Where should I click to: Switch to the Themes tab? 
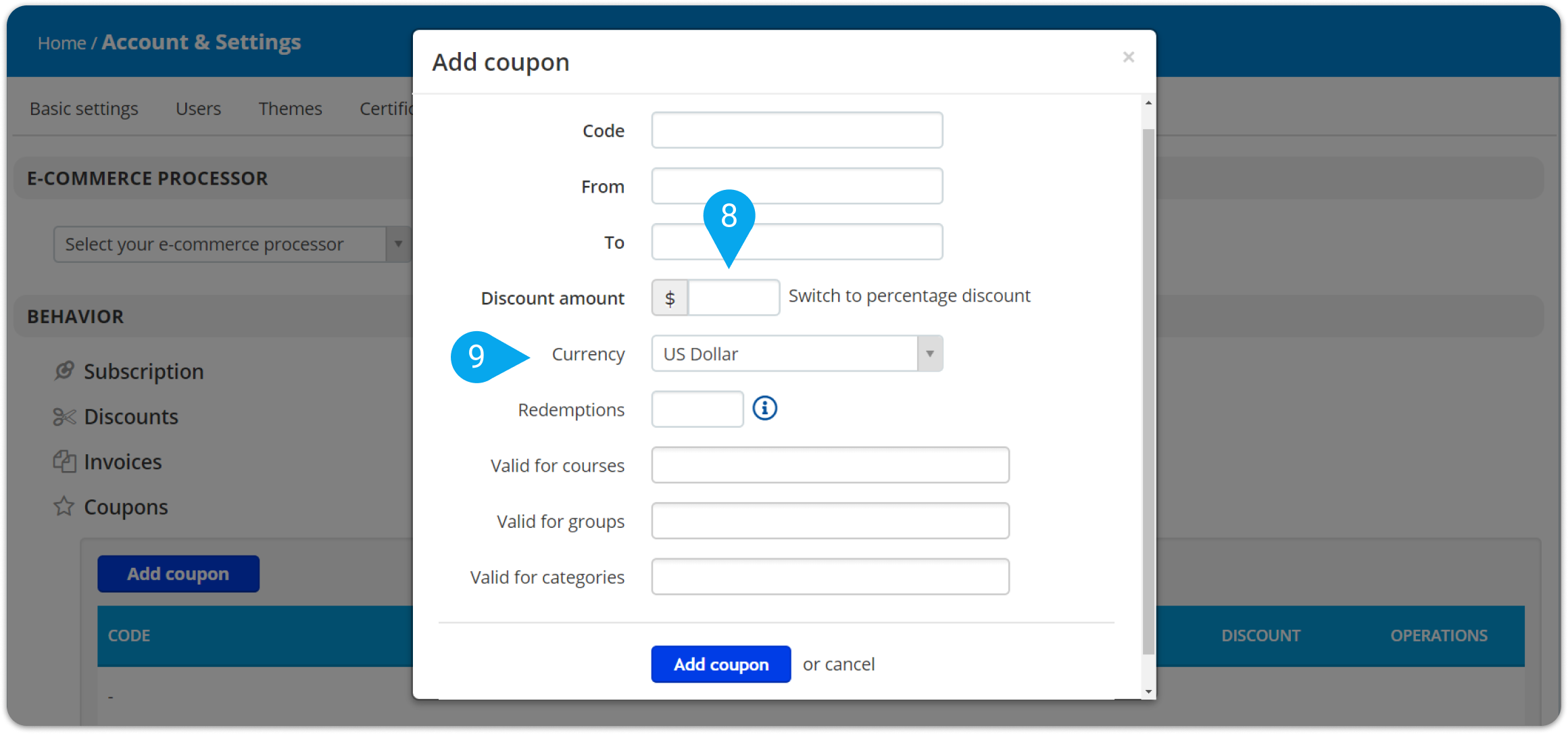(x=290, y=109)
